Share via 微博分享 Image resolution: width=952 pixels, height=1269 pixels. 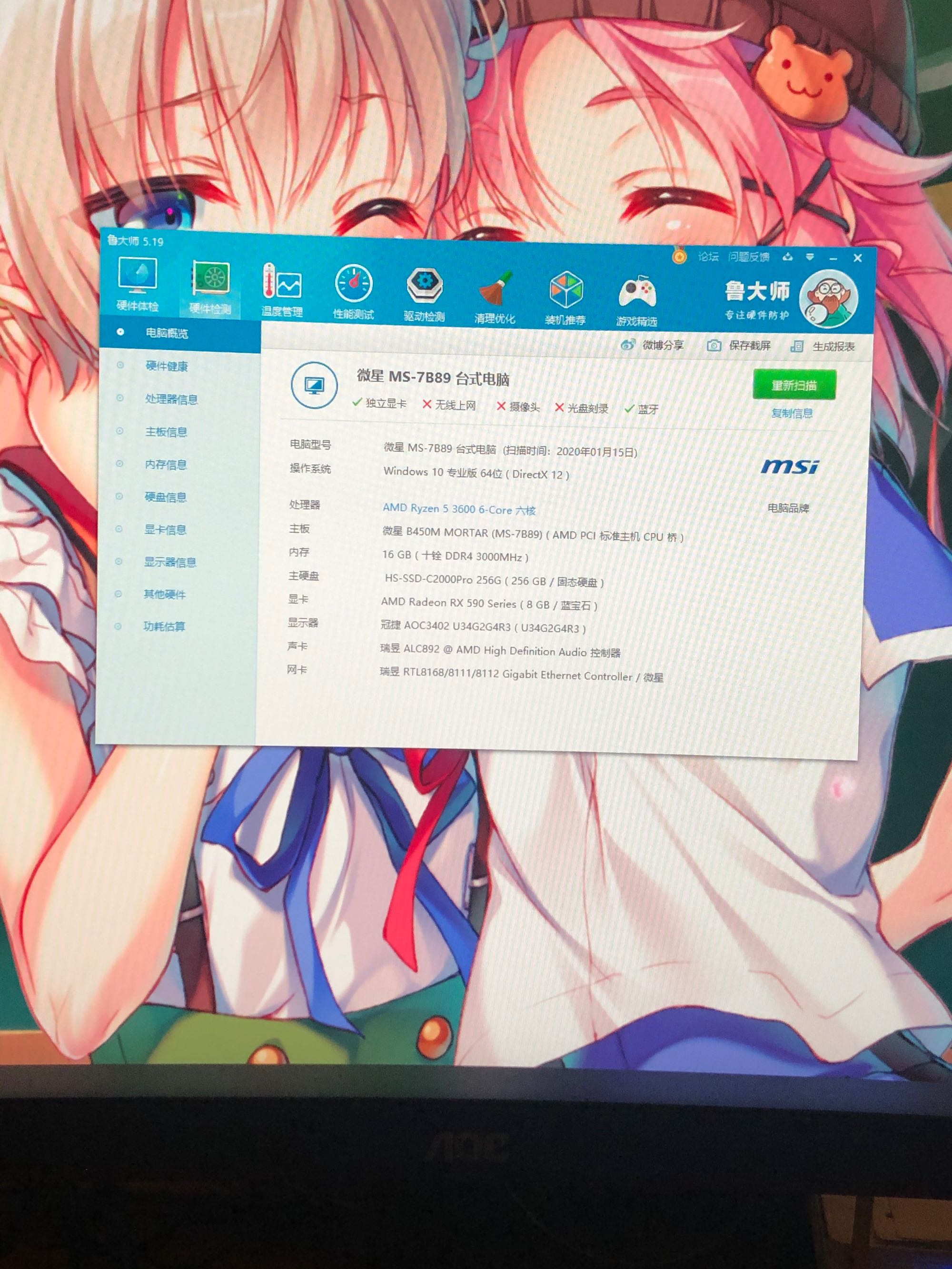click(653, 345)
